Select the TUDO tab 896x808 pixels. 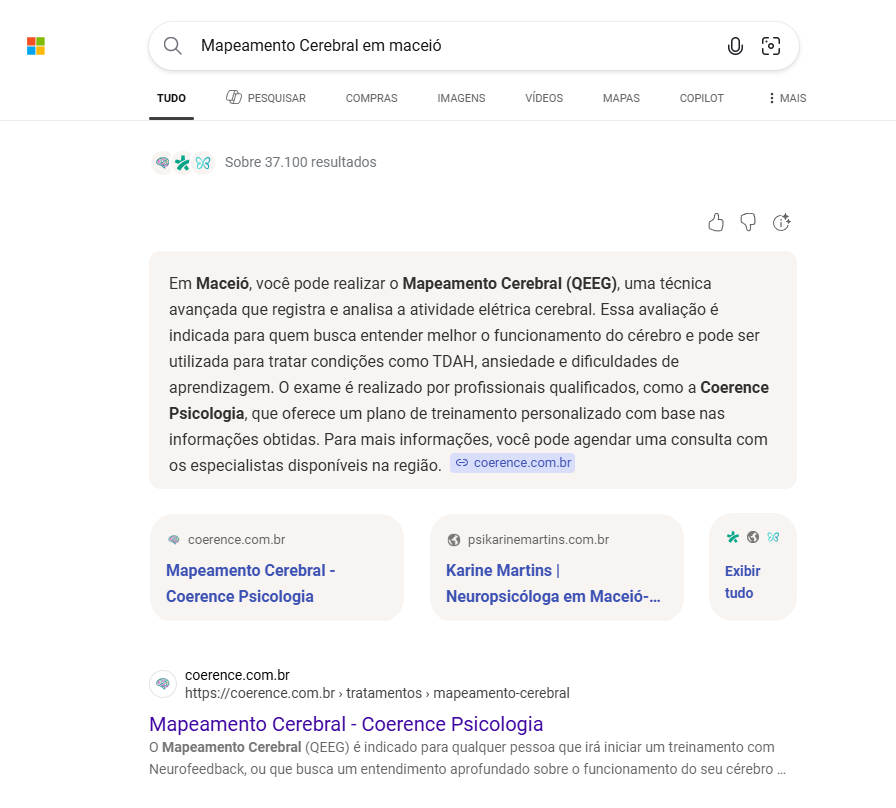pos(171,98)
